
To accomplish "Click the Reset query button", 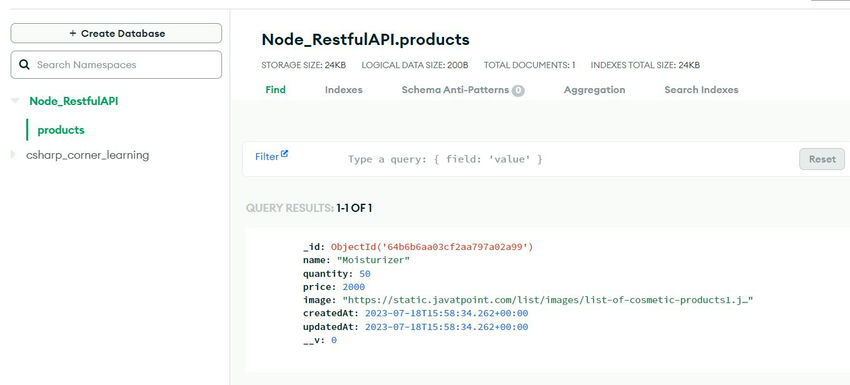I will [822, 159].
